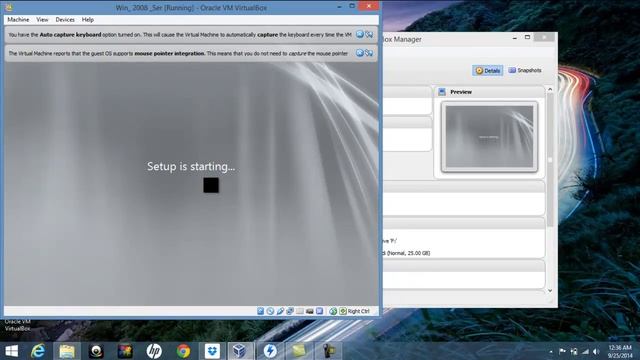Click the network adapter status icon
Image resolution: width=640 pixels, height=360 pixels.
pyautogui.click(x=290, y=311)
